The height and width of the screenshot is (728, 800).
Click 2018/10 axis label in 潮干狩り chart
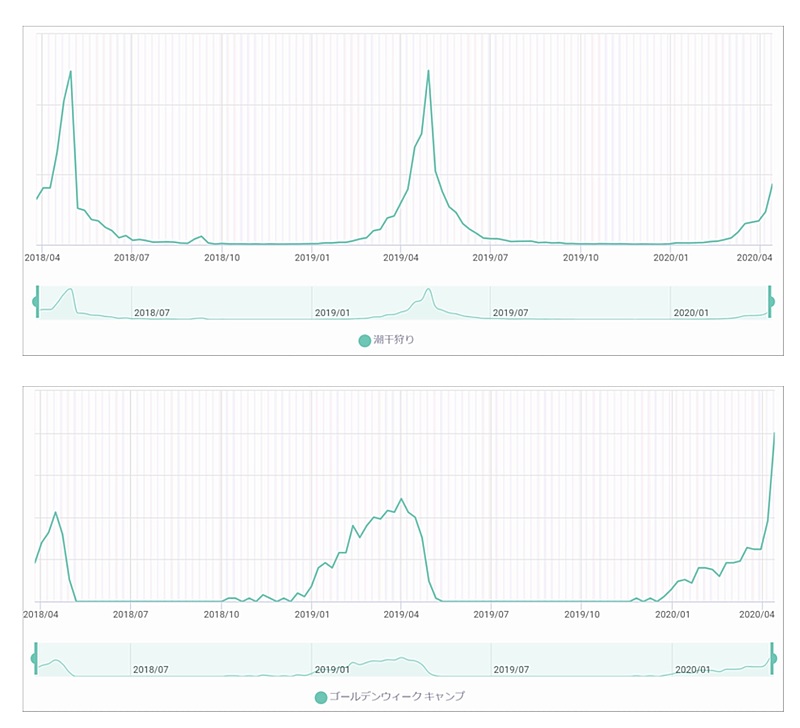point(222,258)
